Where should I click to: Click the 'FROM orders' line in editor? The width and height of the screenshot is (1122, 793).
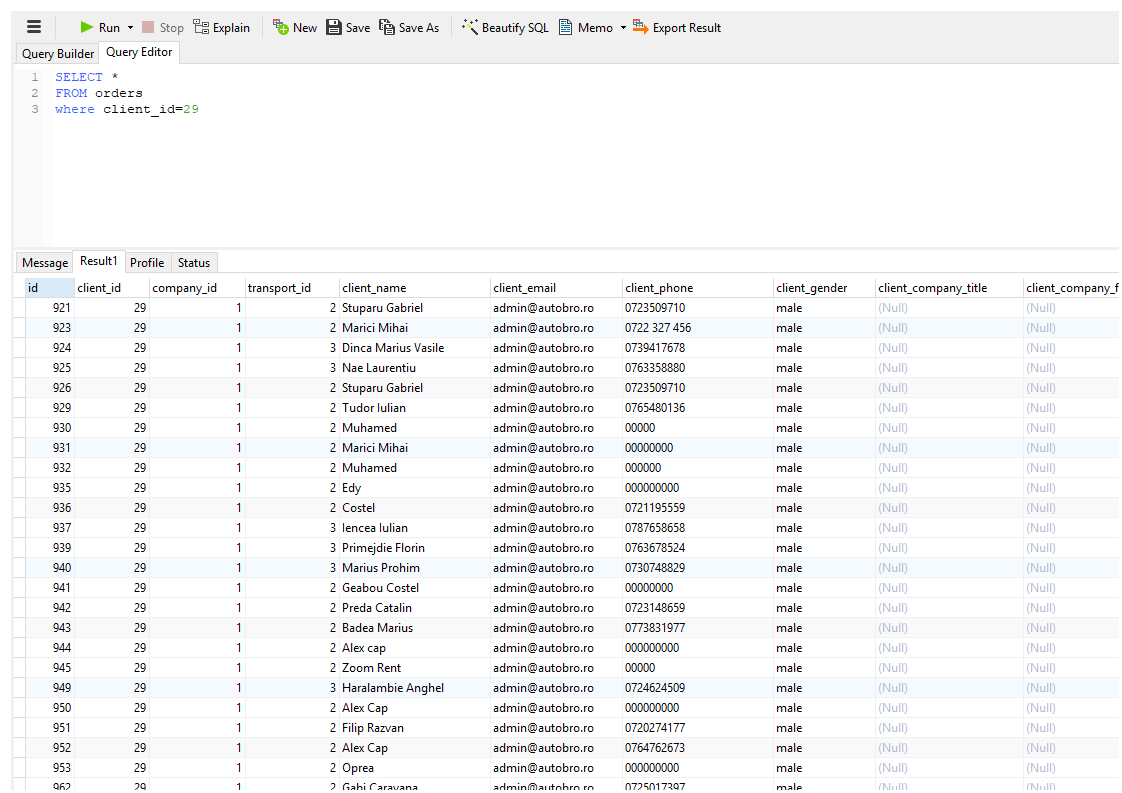99,93
